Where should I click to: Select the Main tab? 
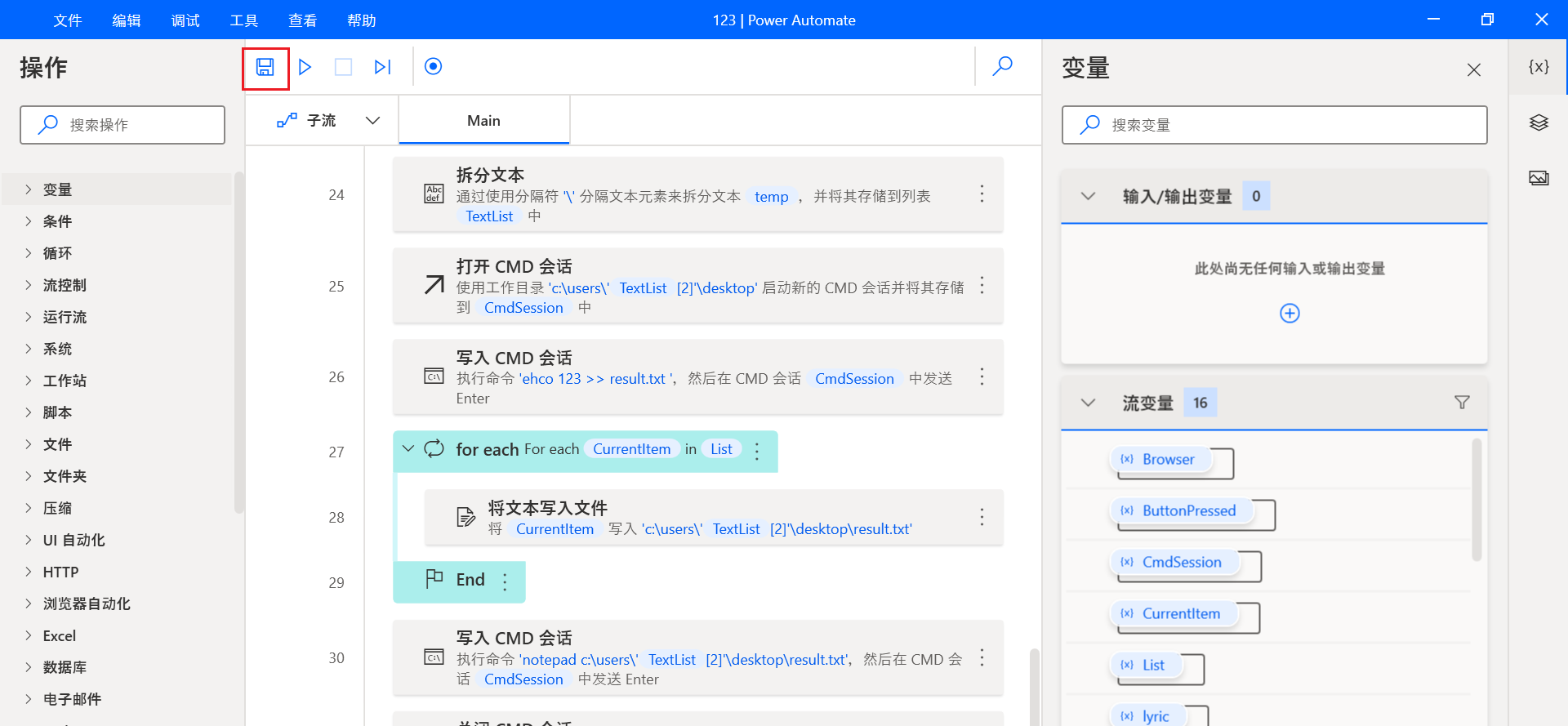tap(483, 121)
